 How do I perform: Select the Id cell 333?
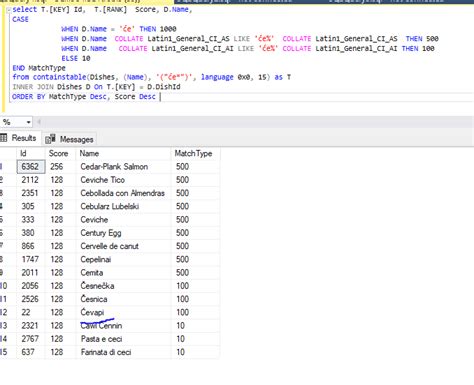(31, 220)
